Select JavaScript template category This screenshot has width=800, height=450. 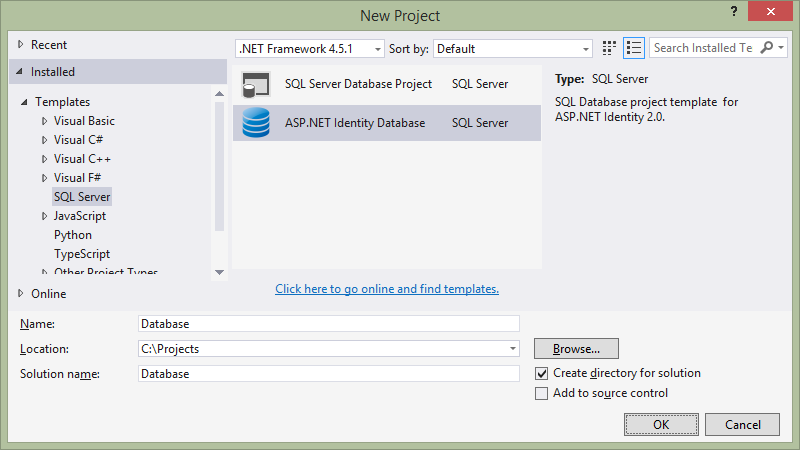(80, 216)
